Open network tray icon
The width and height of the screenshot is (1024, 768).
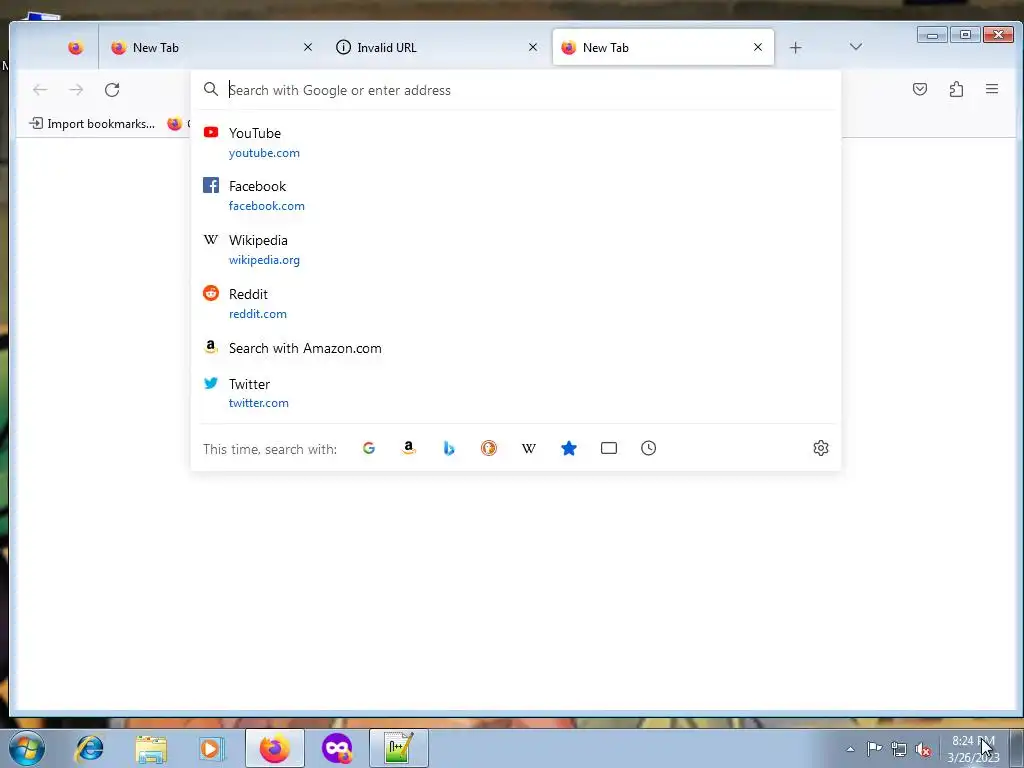(899, 749)
